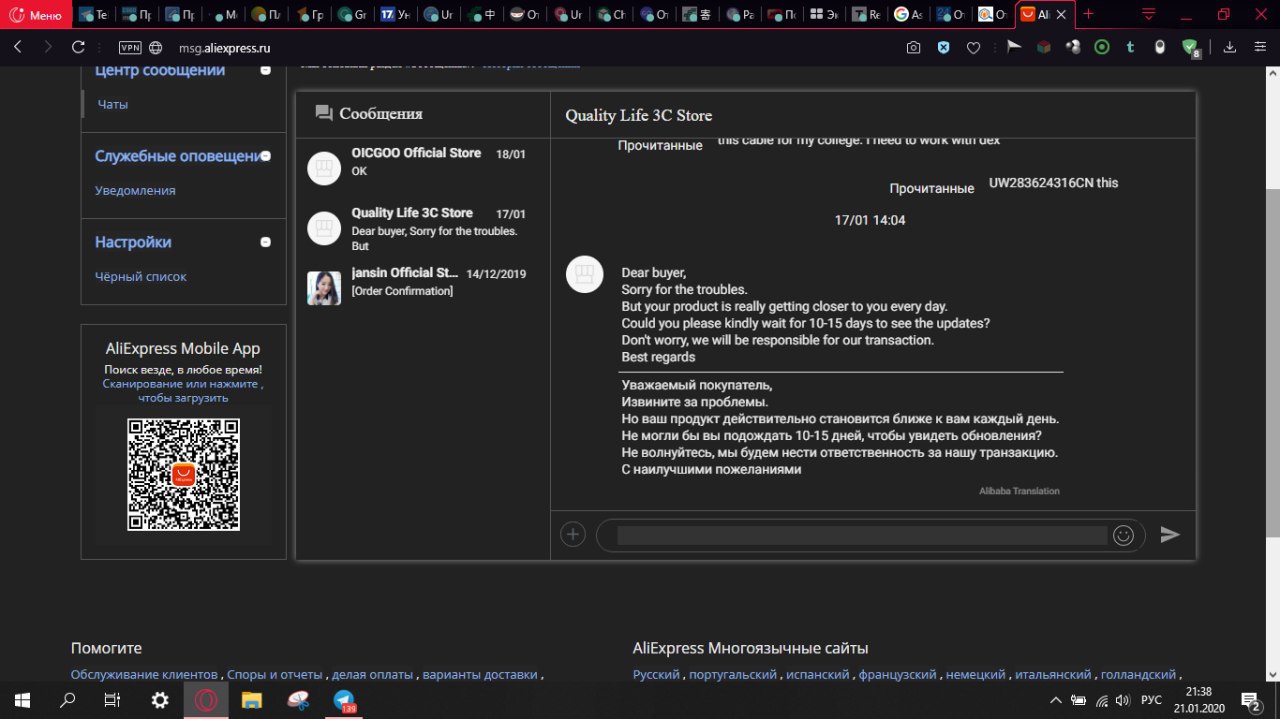1280x719 pixels.
Task: Focus the msg.aliexpress.ru address field
Action: click(225, 47)
